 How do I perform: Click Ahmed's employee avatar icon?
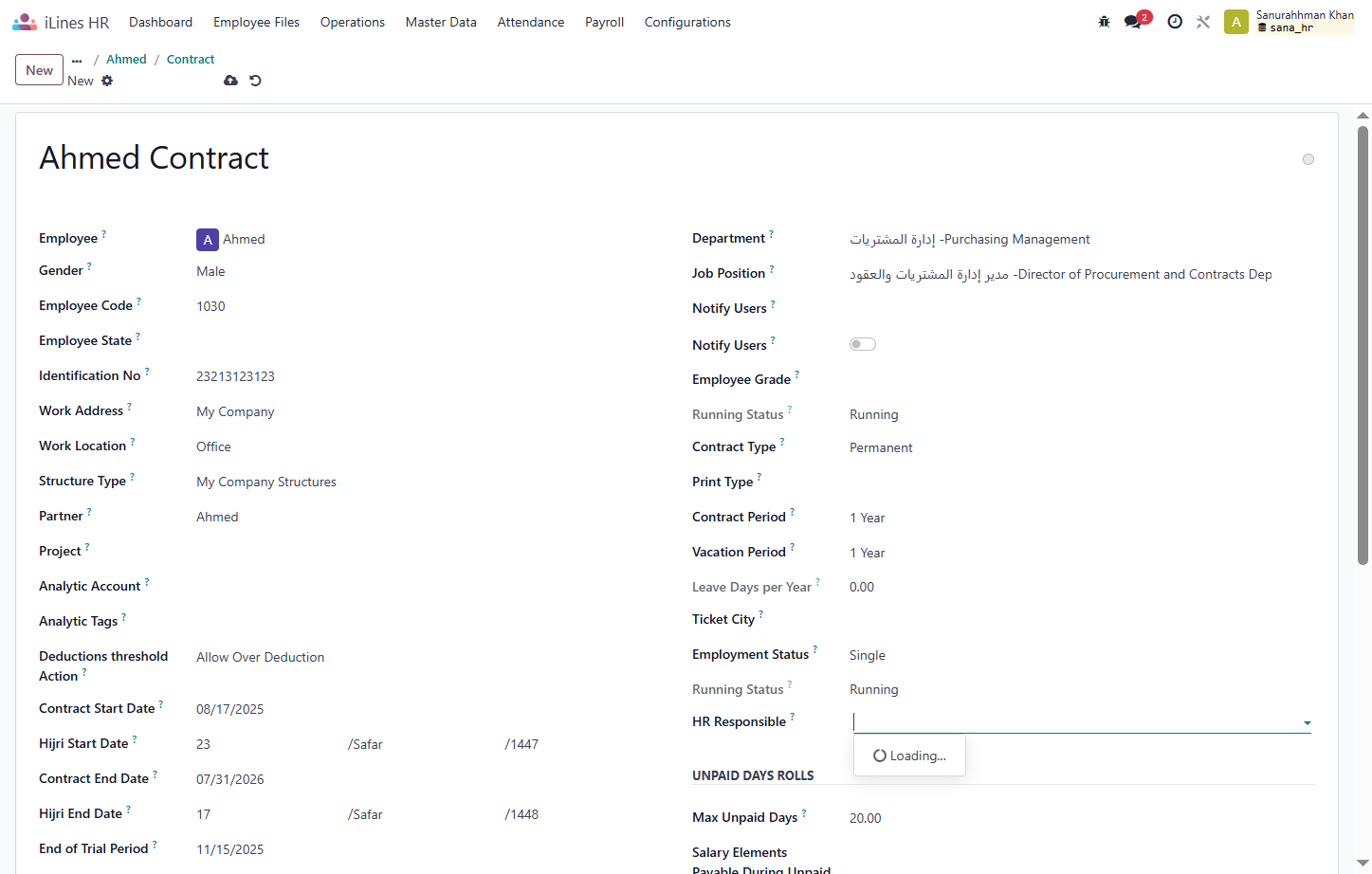[x=208, y=240]
